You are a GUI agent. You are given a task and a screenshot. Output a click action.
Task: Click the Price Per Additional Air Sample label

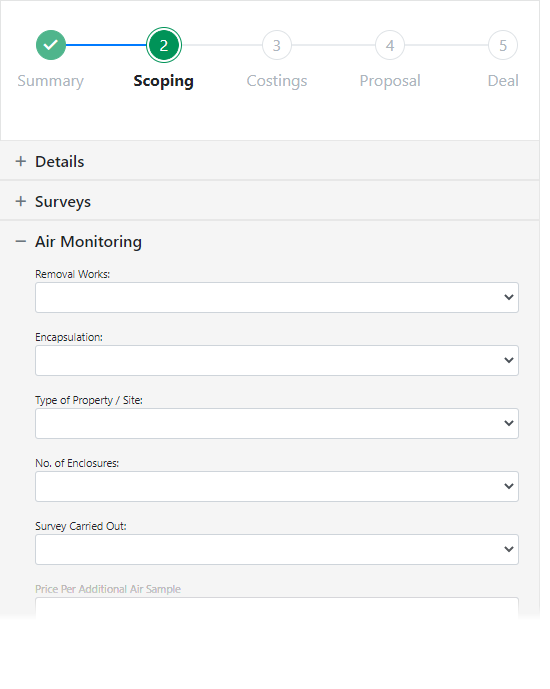tap(108, 589)
